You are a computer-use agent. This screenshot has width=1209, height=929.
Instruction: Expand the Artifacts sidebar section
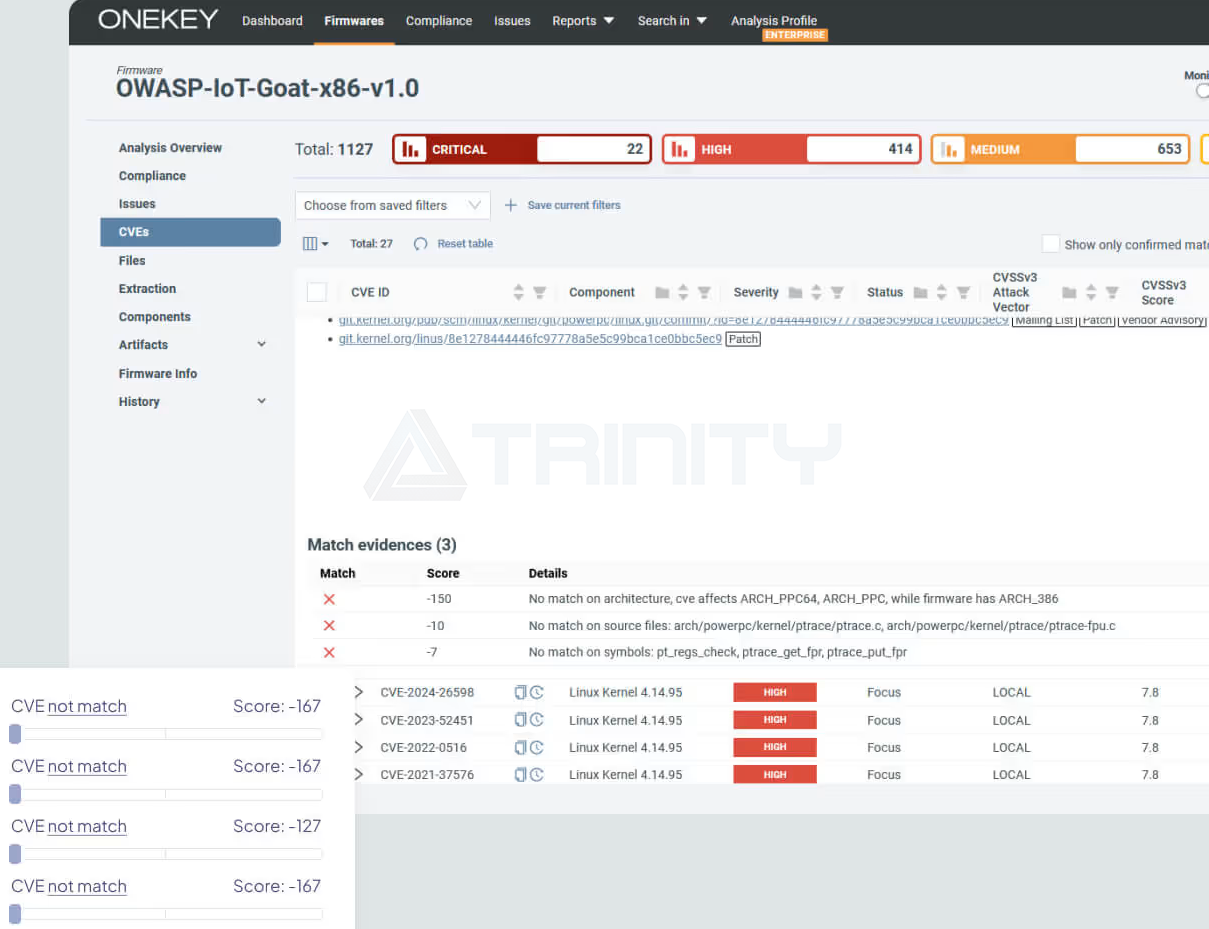coord(262,345)
